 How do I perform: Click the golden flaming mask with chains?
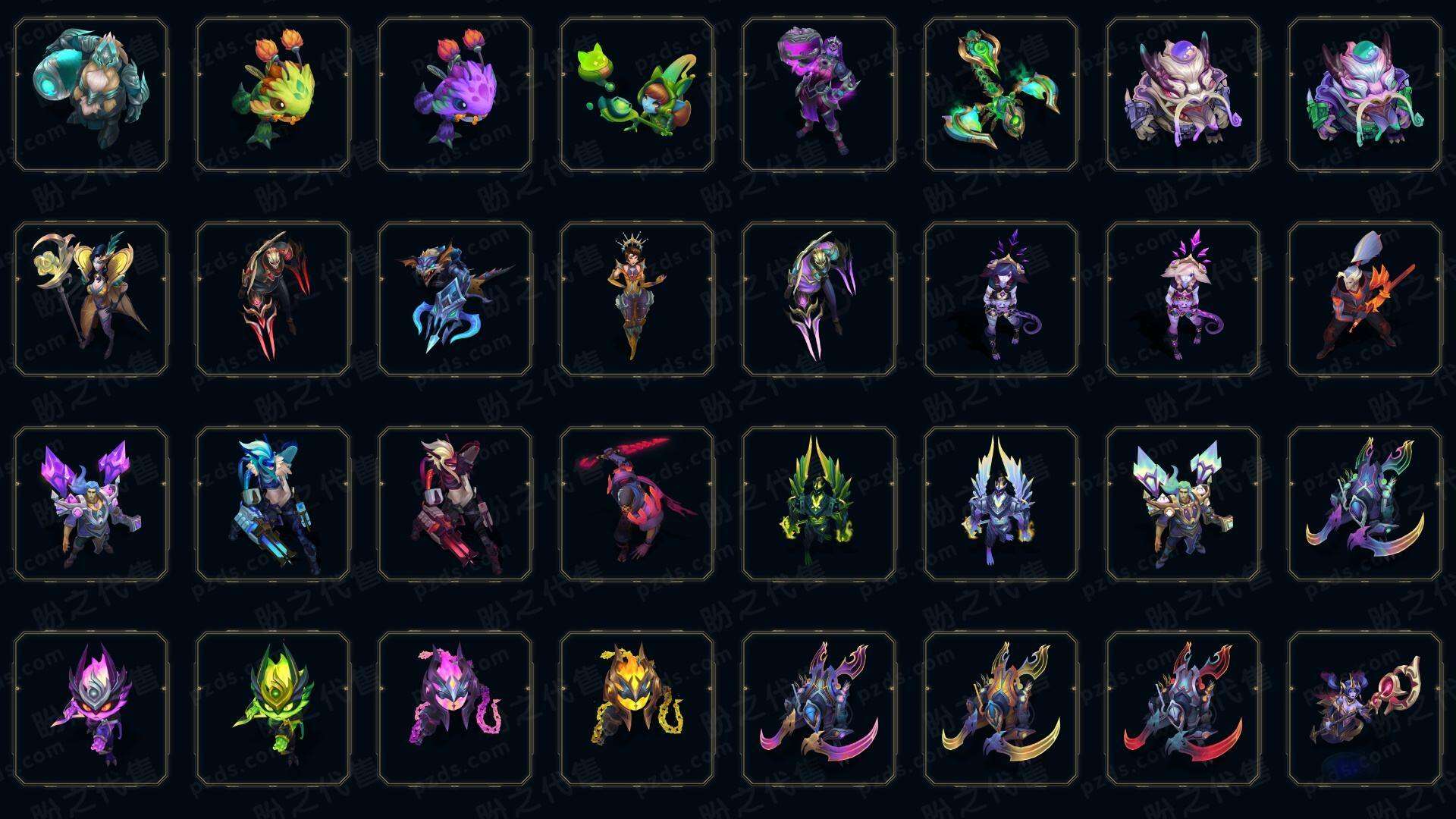coord(637,708)
